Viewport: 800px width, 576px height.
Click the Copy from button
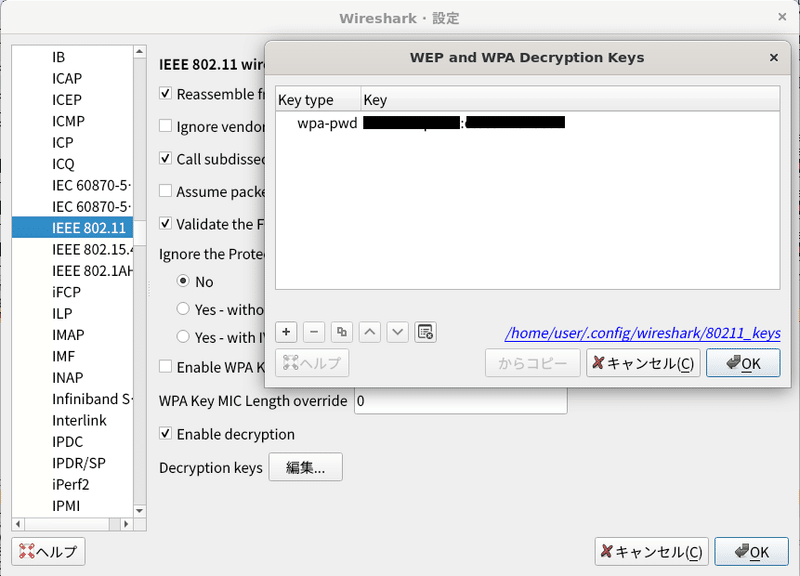click(x=533, y=363)
